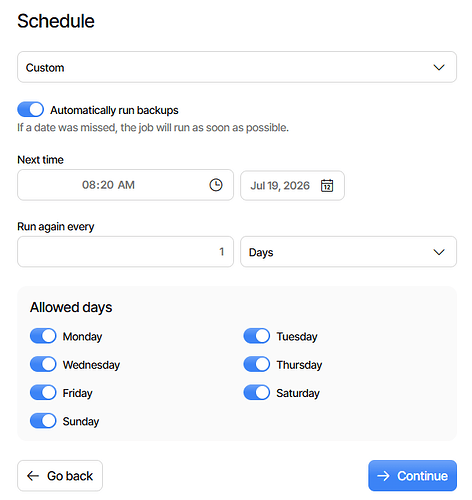This screenshot has width=472, height=500.
Task: Click the right arrow icon on Continue
Action: [x=383, y=476]
